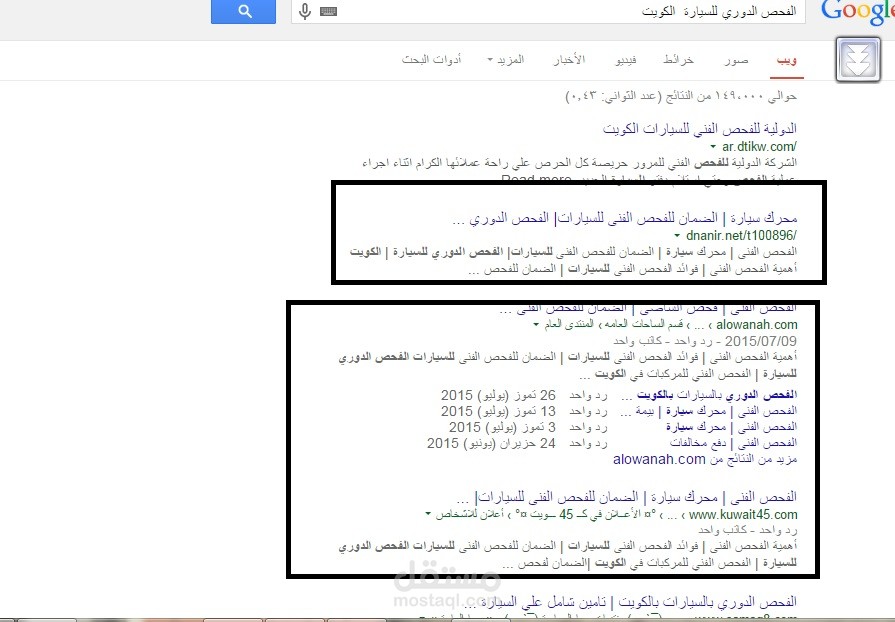The width and height of the screenshot is (895, 622).
Task: Switch to the الأخبار tab
Action: (569, 59)
